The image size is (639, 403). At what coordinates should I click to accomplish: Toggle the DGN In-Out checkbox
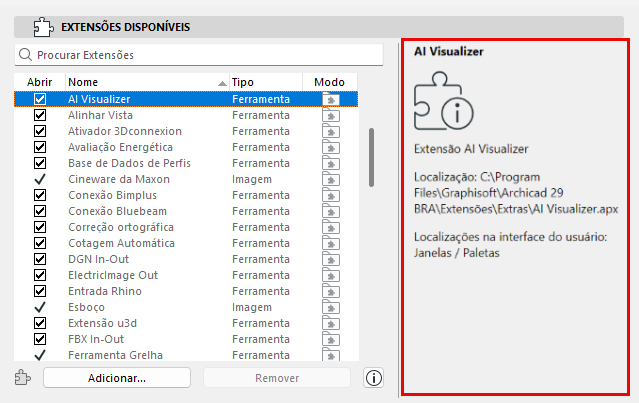(x=40, y=259)
